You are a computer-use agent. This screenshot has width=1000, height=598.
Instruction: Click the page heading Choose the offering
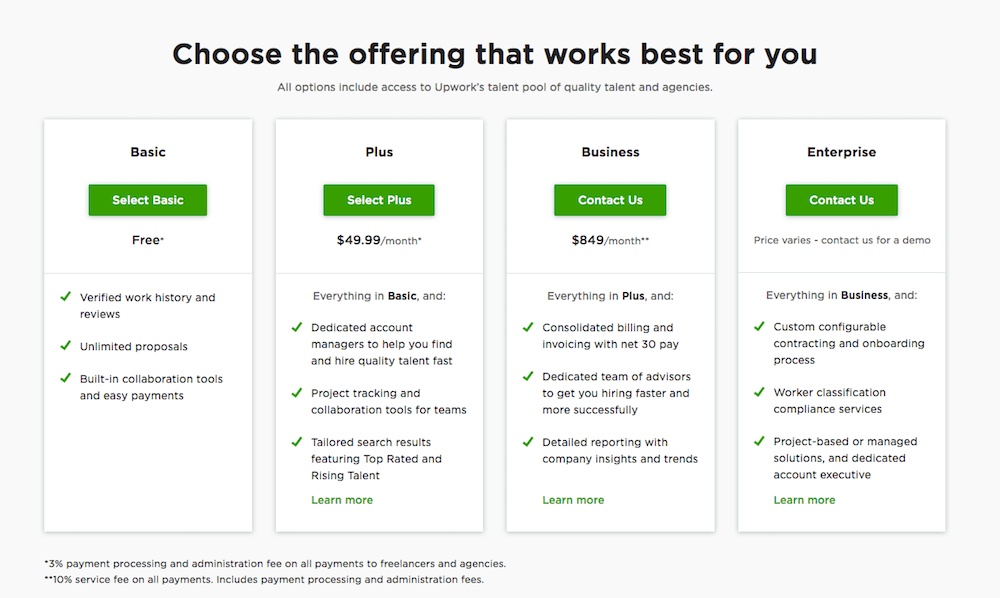pyautogui.click(x=495, y=54)
